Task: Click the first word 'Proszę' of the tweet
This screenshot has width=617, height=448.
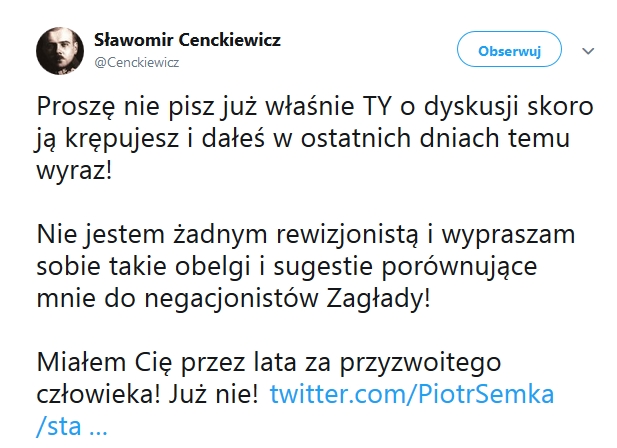Action: click(75, 105)
